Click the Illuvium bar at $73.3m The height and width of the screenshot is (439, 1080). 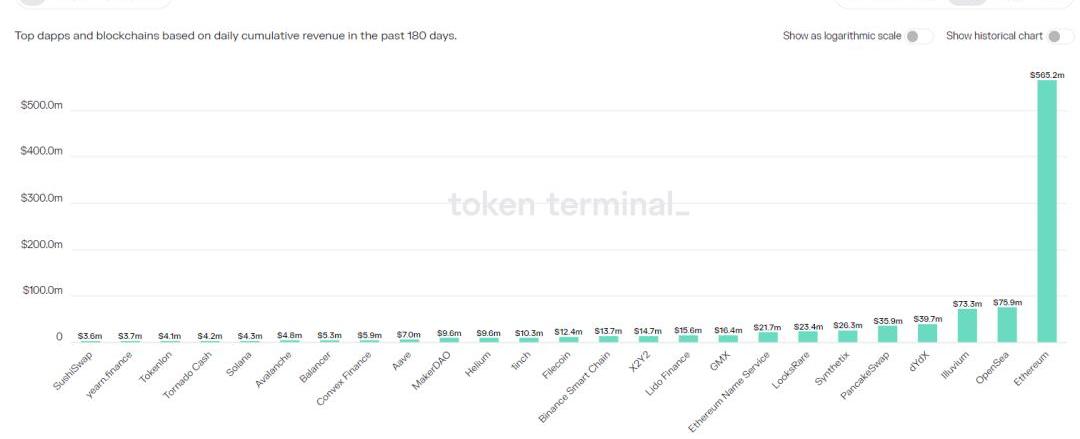[x=967, y=325]
